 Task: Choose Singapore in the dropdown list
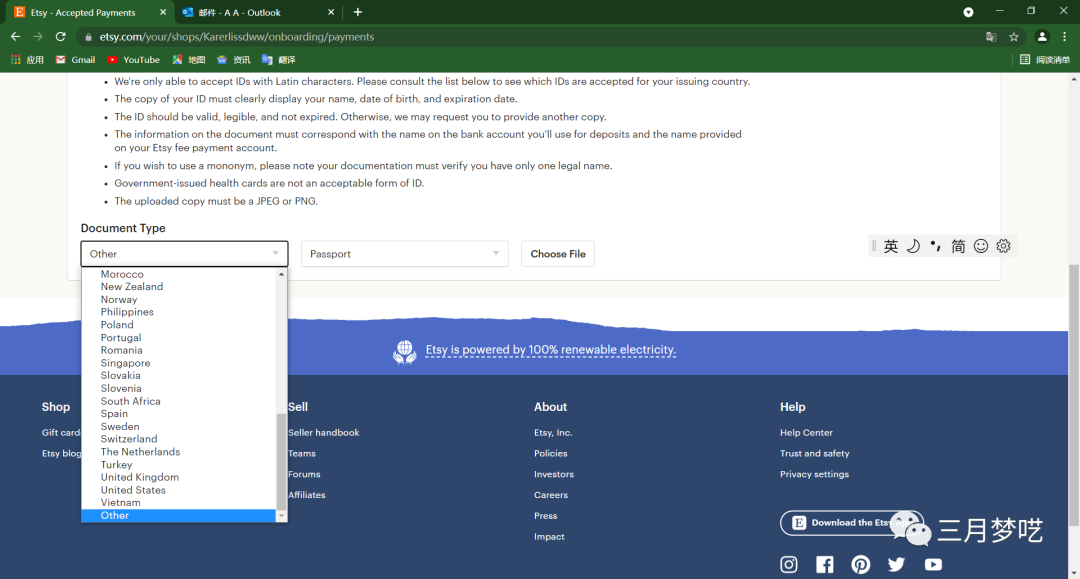[x=125, y=363]
